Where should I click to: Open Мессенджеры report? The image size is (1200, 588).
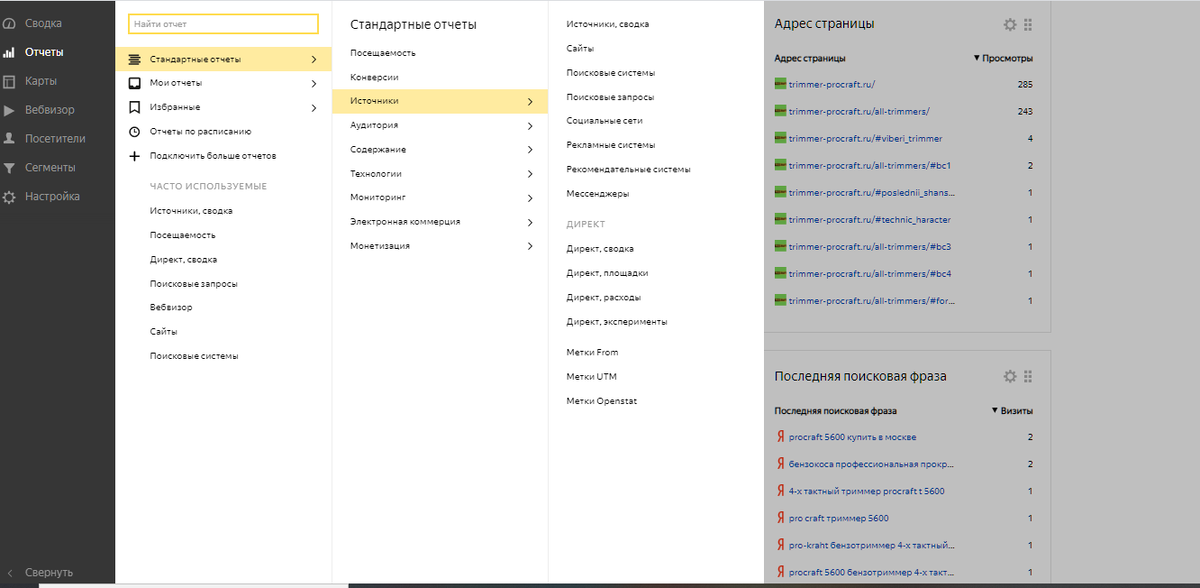pos(598,193)
